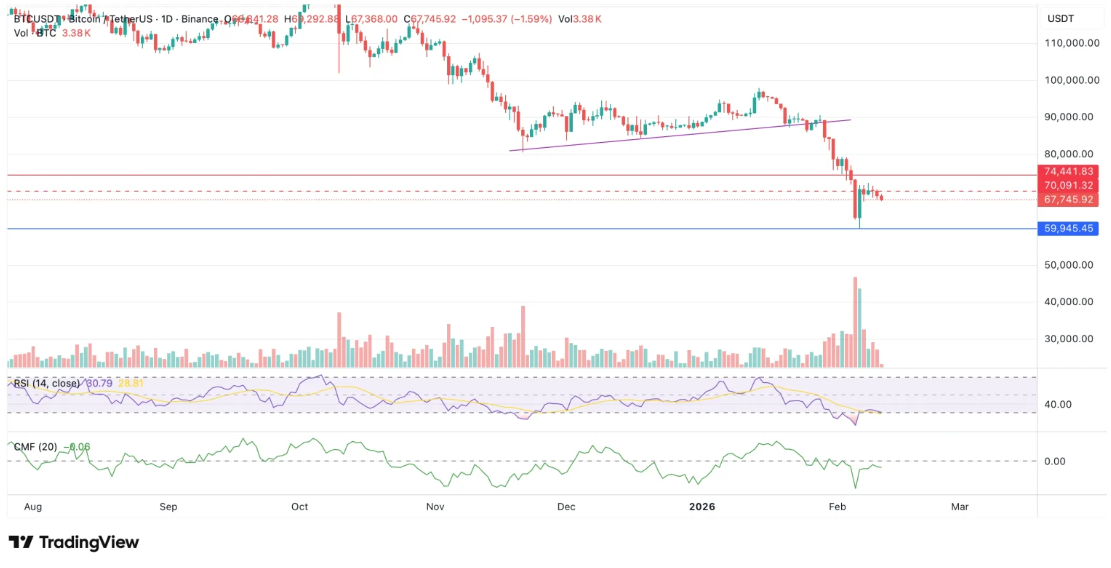The width and height of the screenshot is (1111, 568).
Task: Click the tallest red volume bar in February
Action: [x=855, y=322]
